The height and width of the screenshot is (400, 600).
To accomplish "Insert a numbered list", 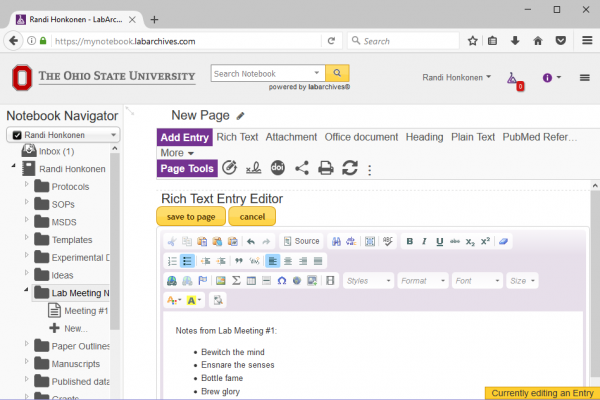I will tap(172, 261).
